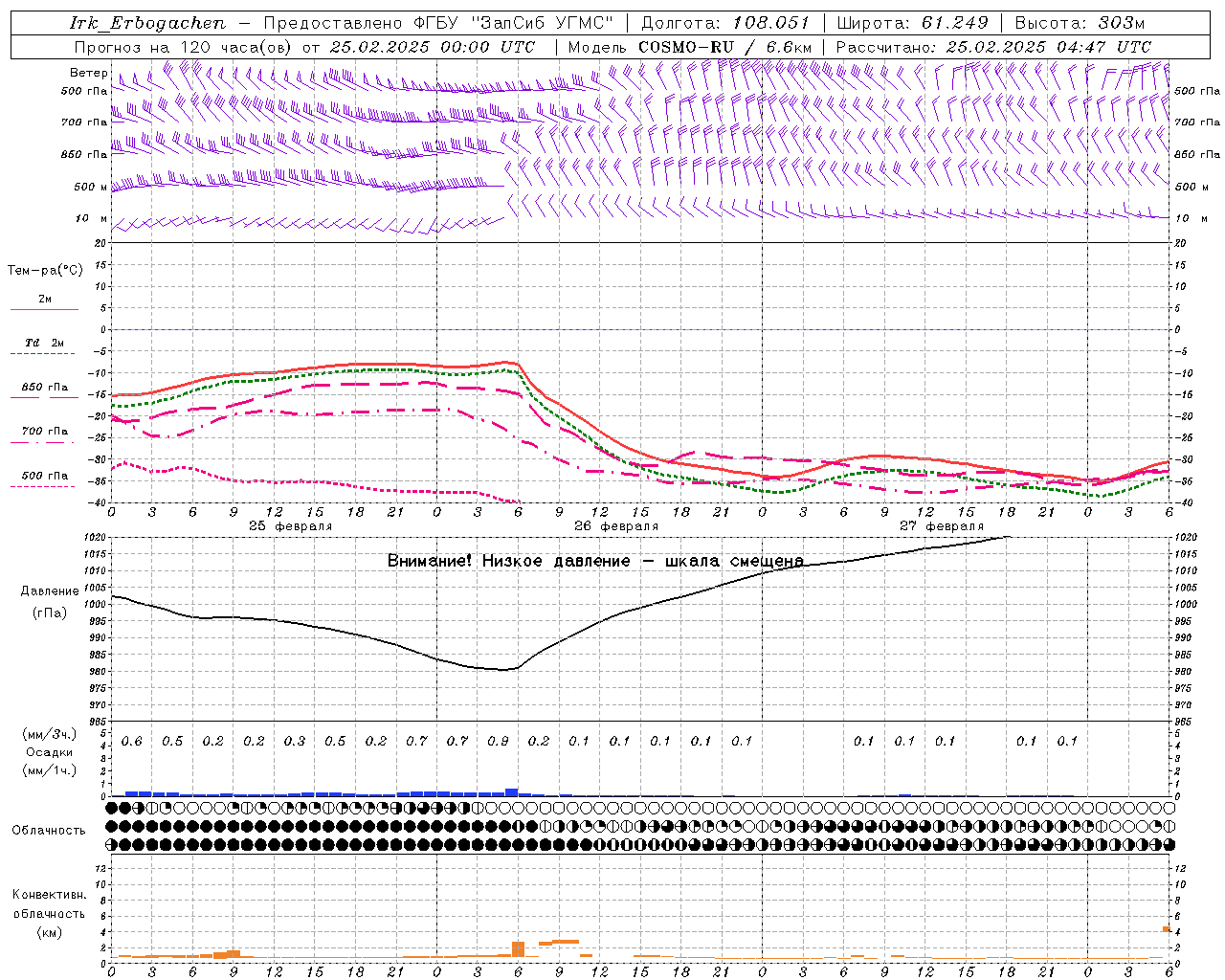
Task: Select the Широта: 61.249 header text
Action: tap(912, 23)
